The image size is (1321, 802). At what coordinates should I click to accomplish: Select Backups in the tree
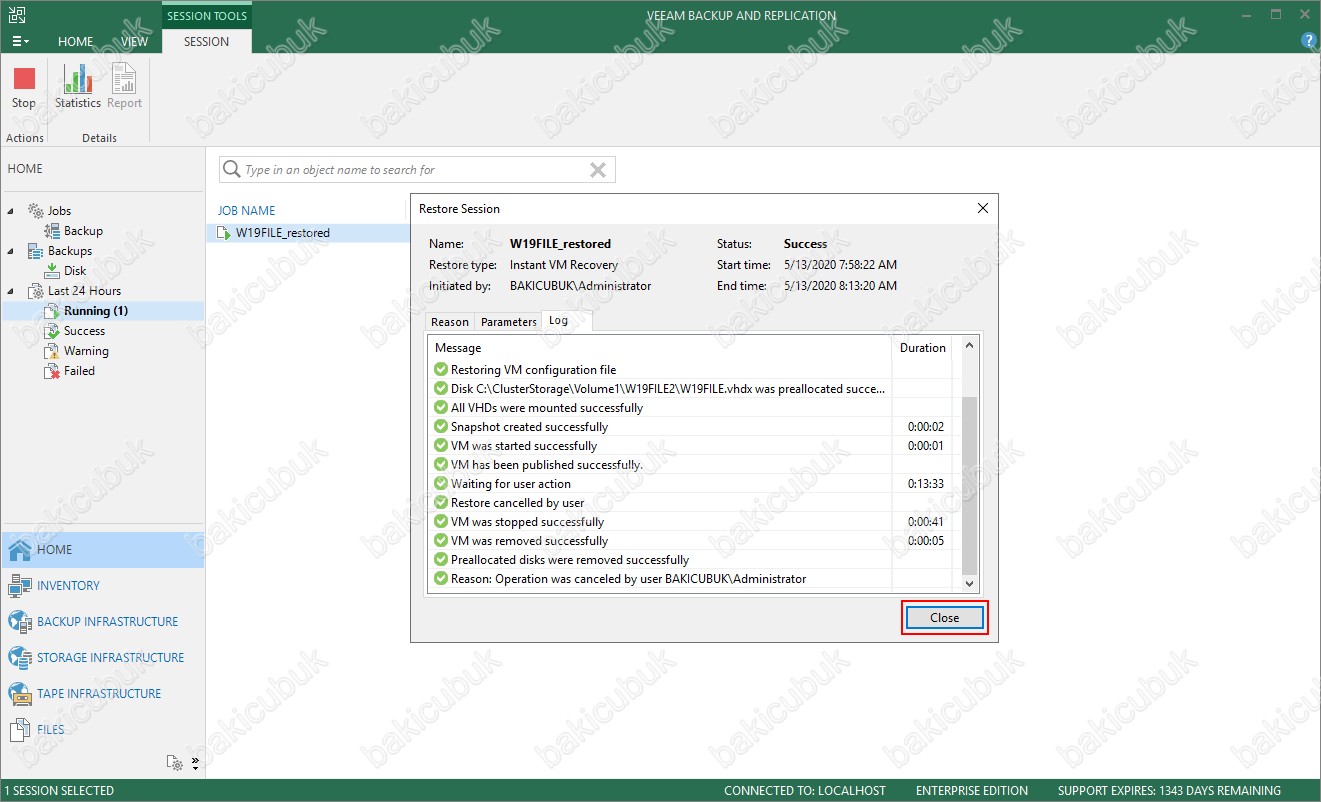[x=69, y=251]
